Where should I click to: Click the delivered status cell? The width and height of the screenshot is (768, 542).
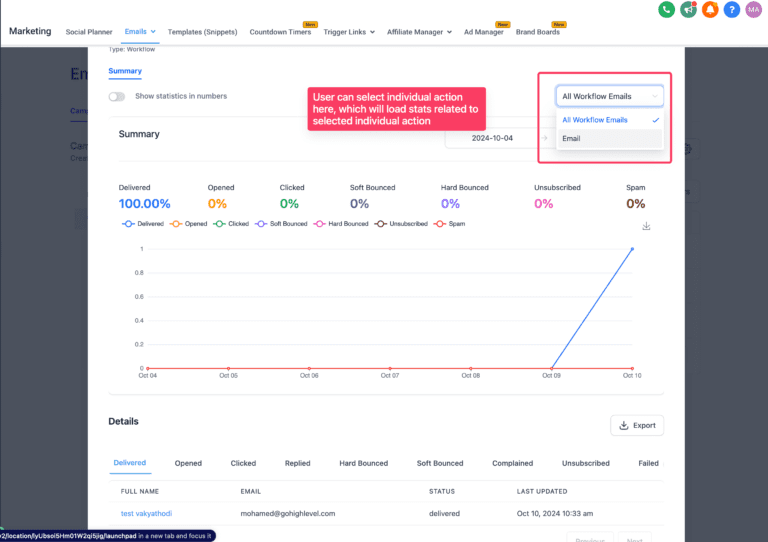(x=444, y=514)
